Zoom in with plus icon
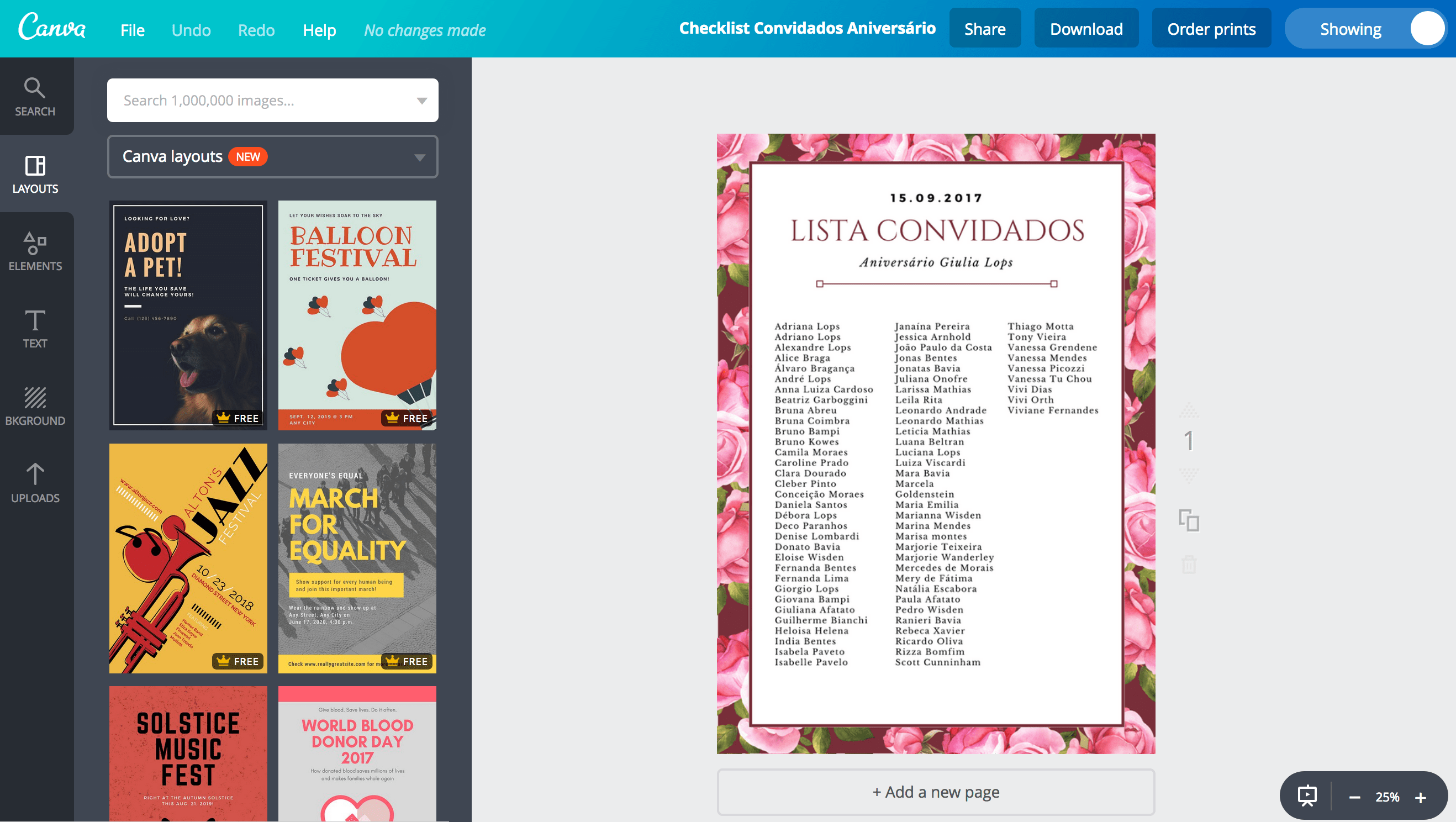 coord(1421,798)
